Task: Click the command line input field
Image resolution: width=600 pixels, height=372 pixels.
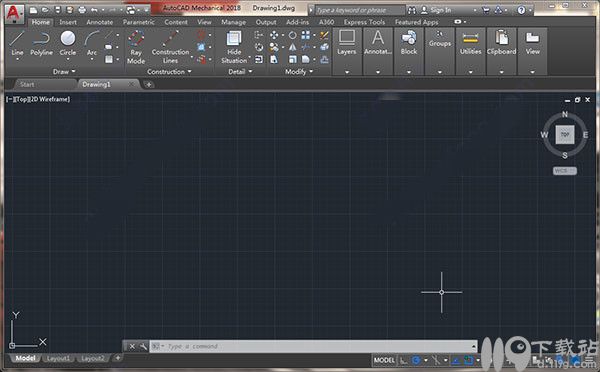Action: [313, 346]
